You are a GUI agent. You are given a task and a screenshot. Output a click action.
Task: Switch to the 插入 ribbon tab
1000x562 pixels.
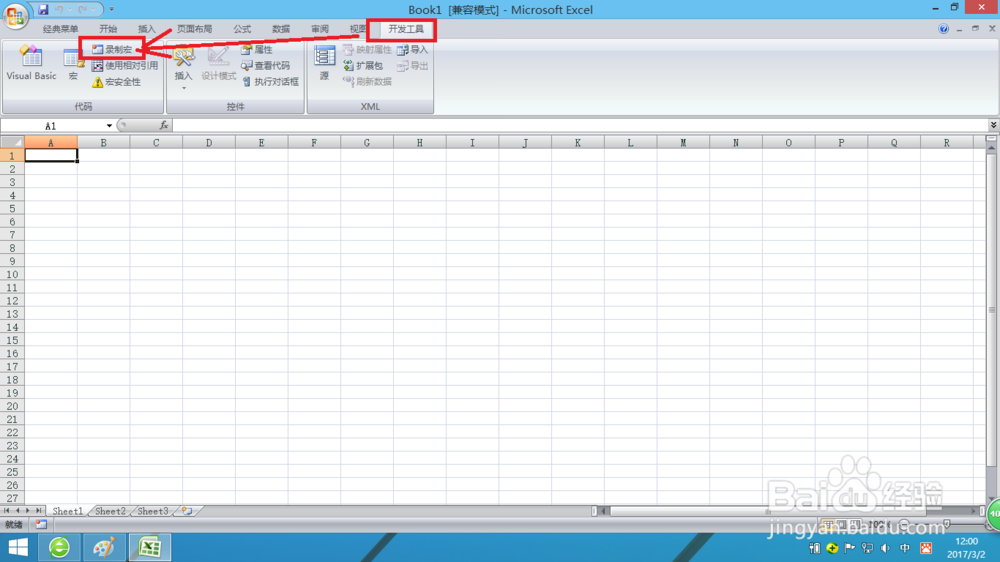pos(147,29)
